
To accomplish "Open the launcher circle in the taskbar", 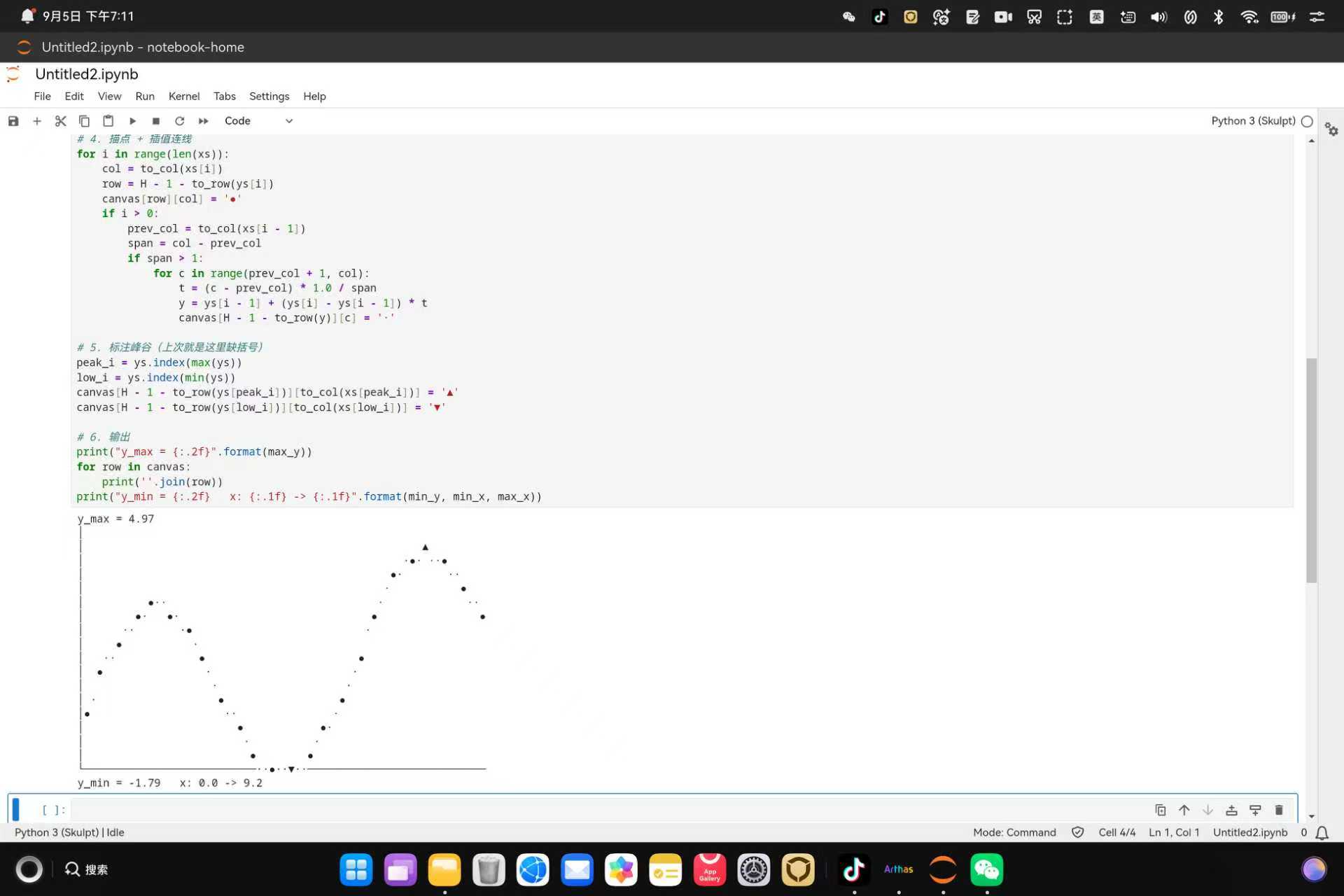I will tap(29, 869).
